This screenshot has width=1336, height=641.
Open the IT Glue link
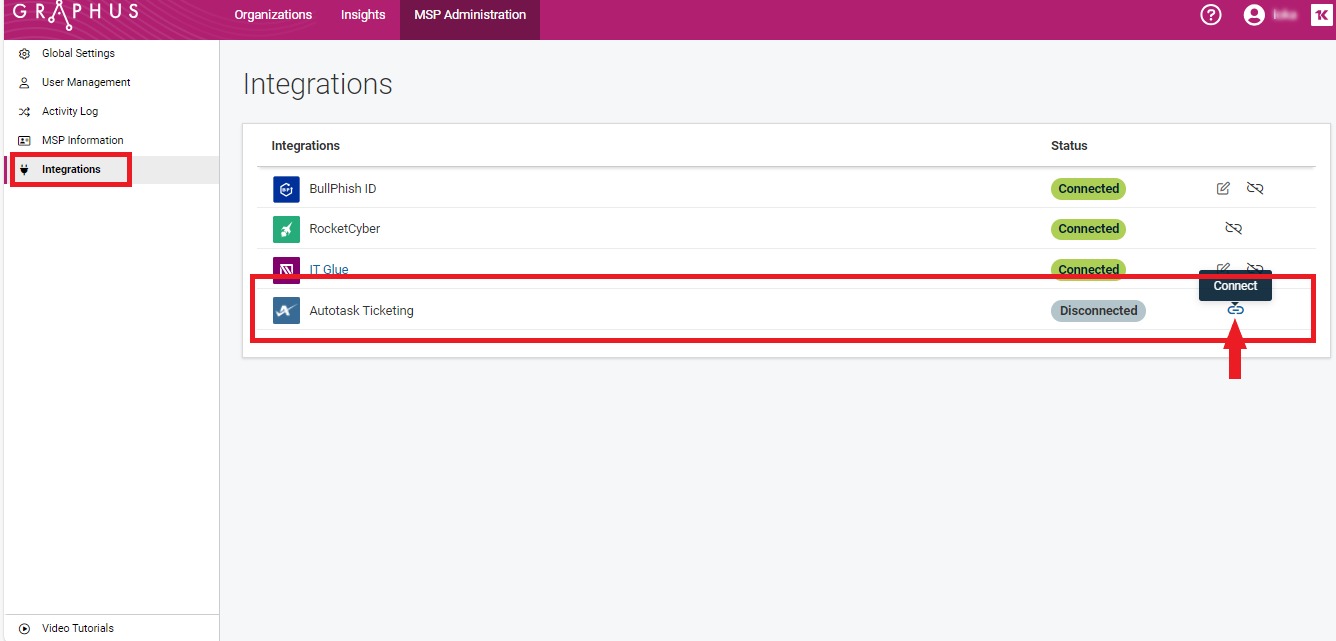[329, 270]
